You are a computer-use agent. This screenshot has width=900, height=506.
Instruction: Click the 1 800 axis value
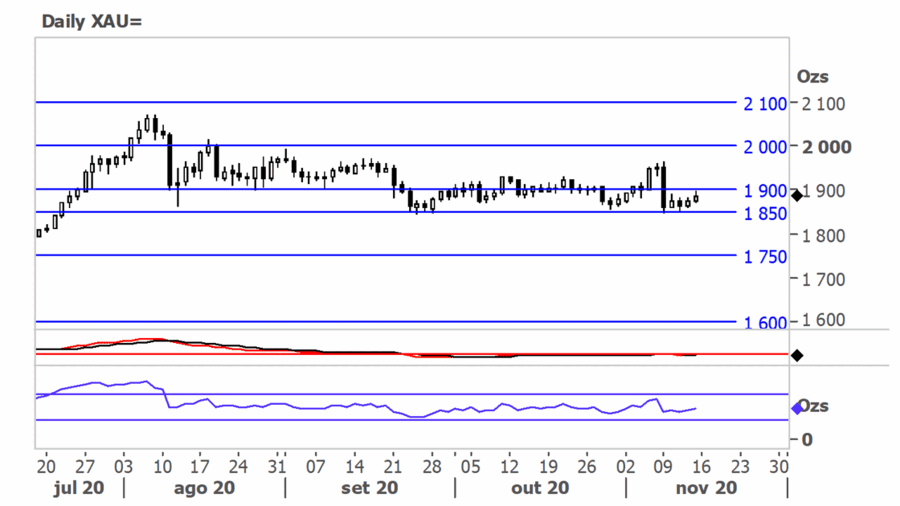click(x=823, y=235)
